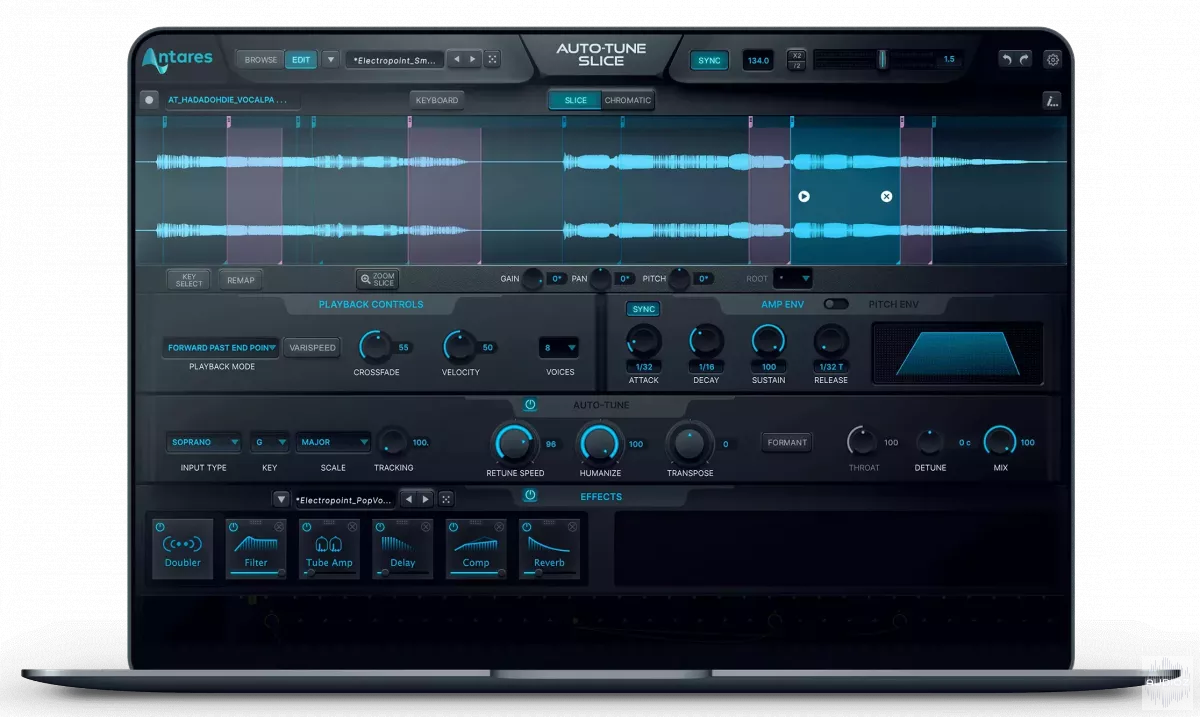
Task: Remove the Comp effect
Action: point(498,526)
